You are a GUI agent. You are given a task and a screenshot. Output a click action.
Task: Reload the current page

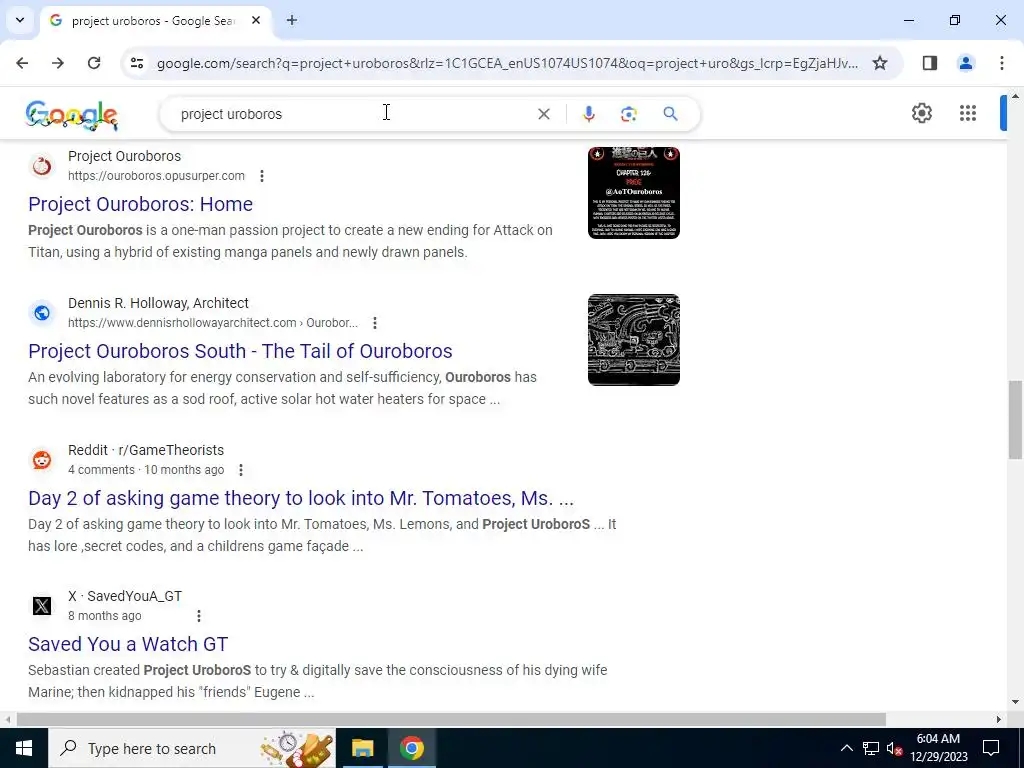pyautogui.click(x=94, y=63)
